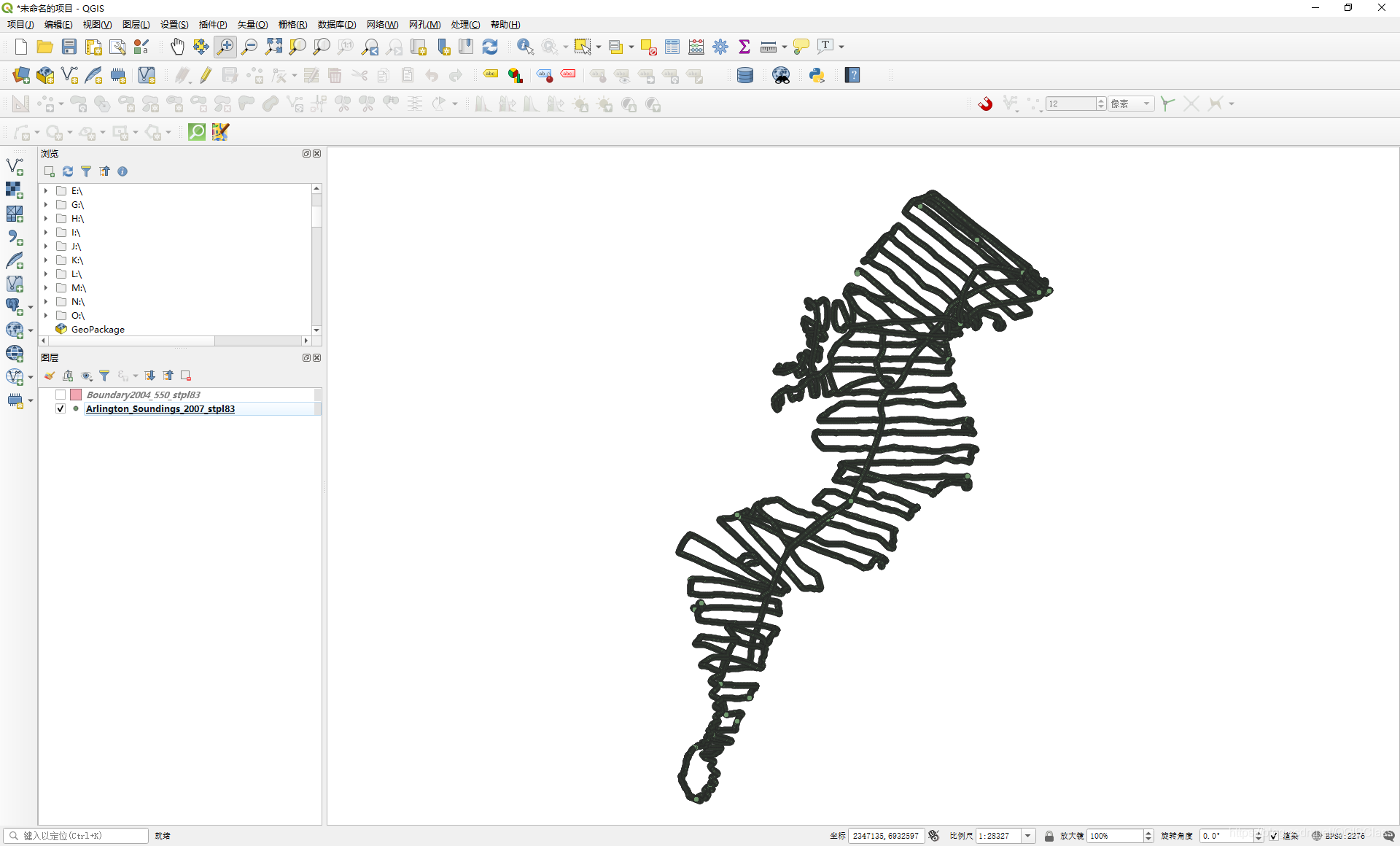Expand the O:\ drive node

(x=45, y=316)
